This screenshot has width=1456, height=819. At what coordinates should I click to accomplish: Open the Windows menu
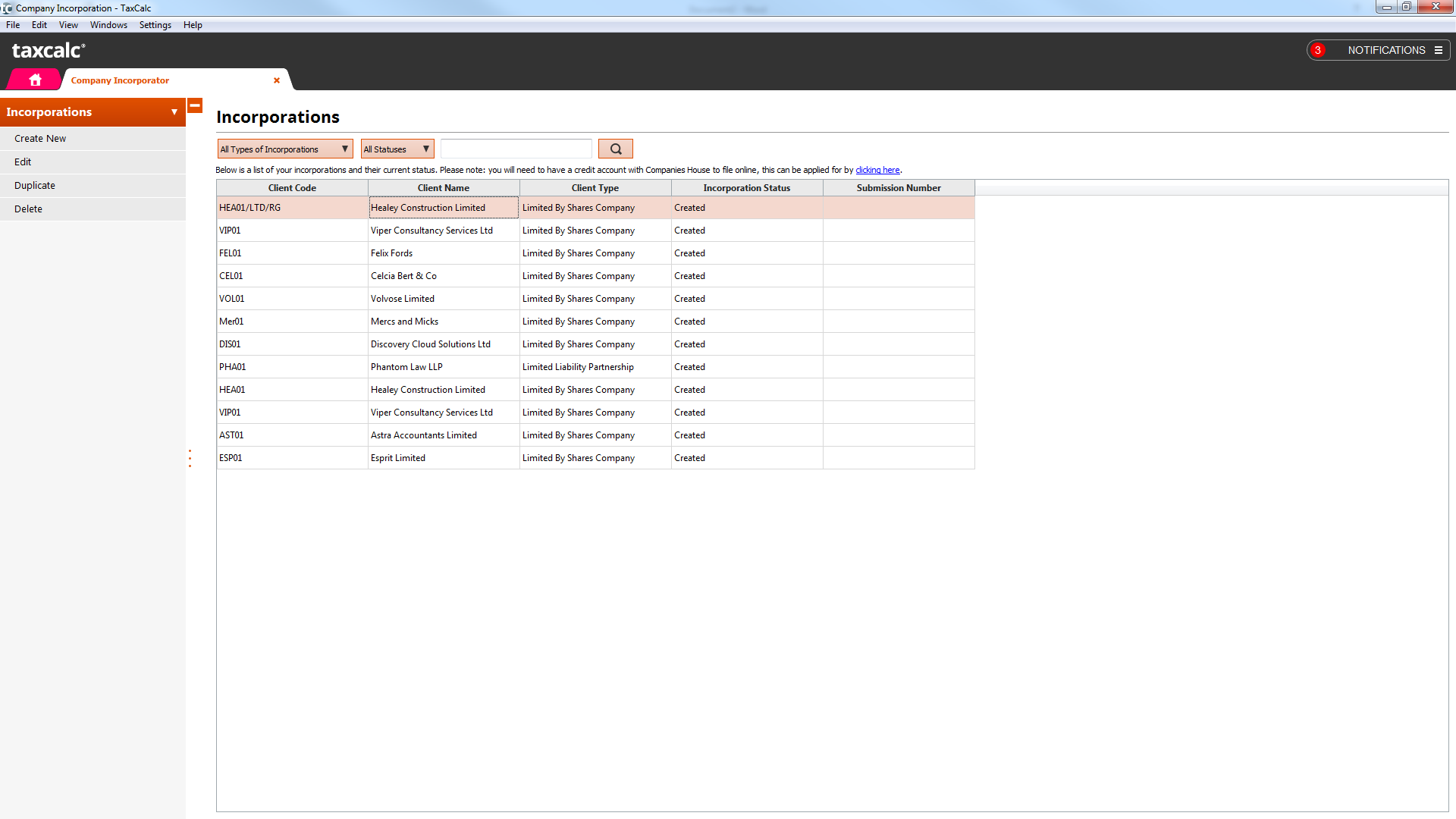[x=108, y=25]
